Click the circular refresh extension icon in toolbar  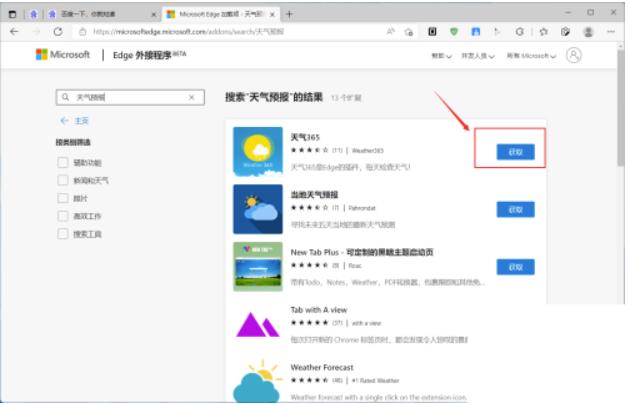(519, 32)
